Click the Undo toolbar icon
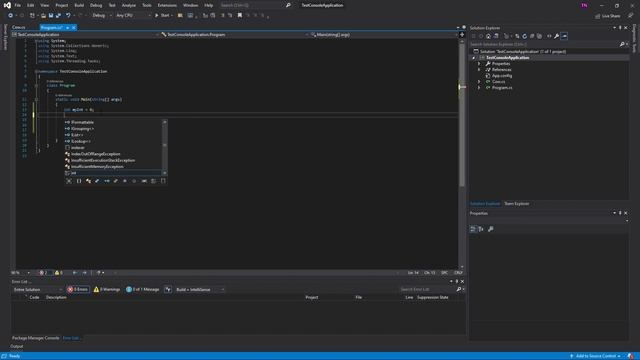The height and width of the screenshot is (360, 640). coord(68,16)
